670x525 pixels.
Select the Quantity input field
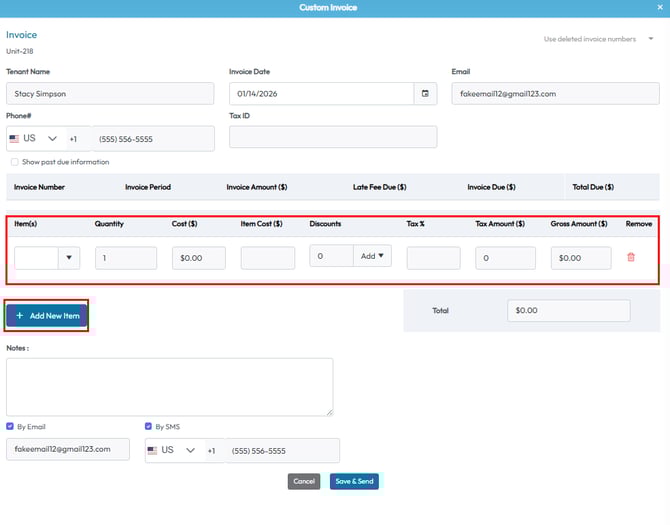point(126,258)
